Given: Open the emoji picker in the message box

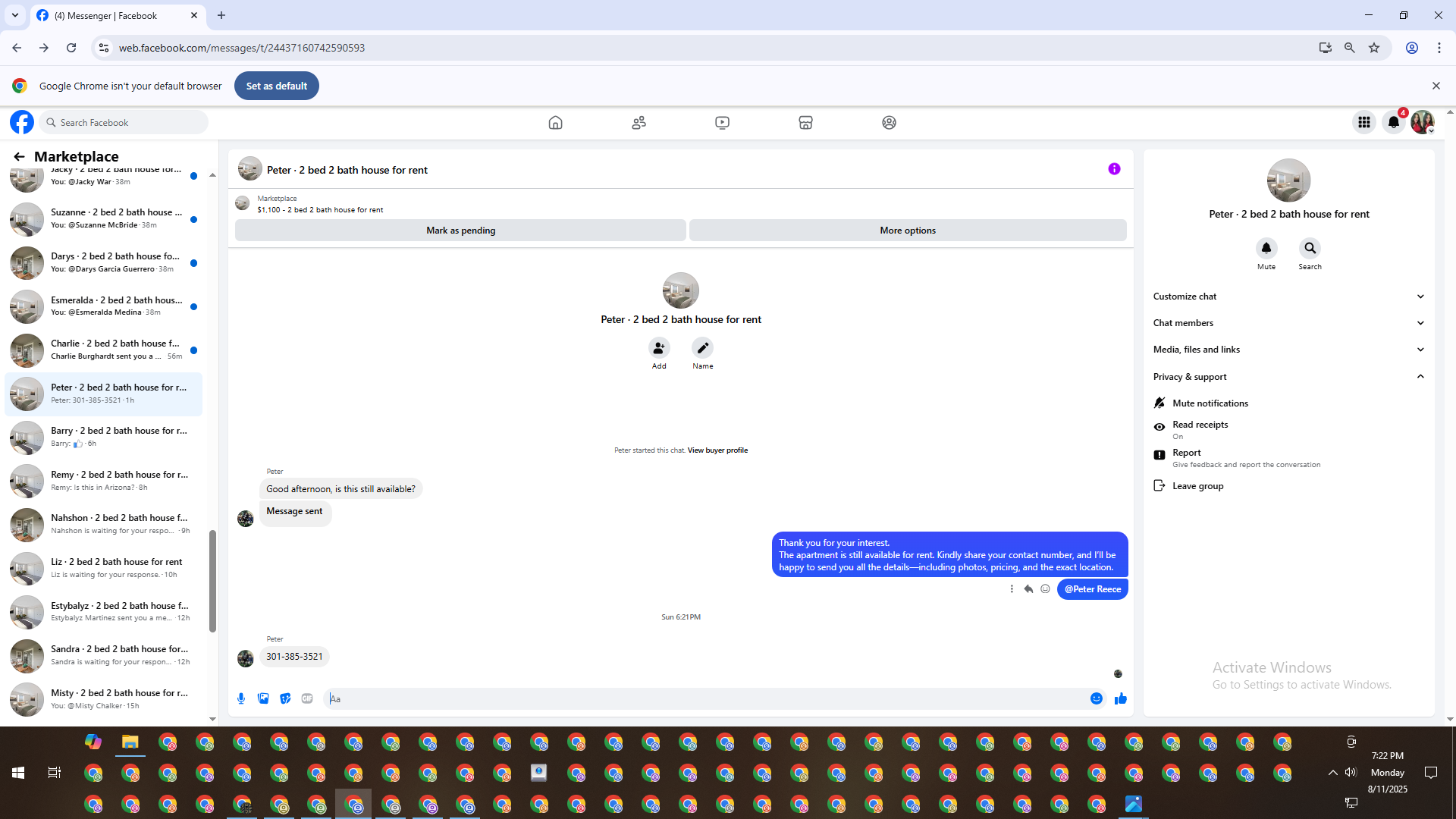Looking at the screenshot, I should 1097,698.
